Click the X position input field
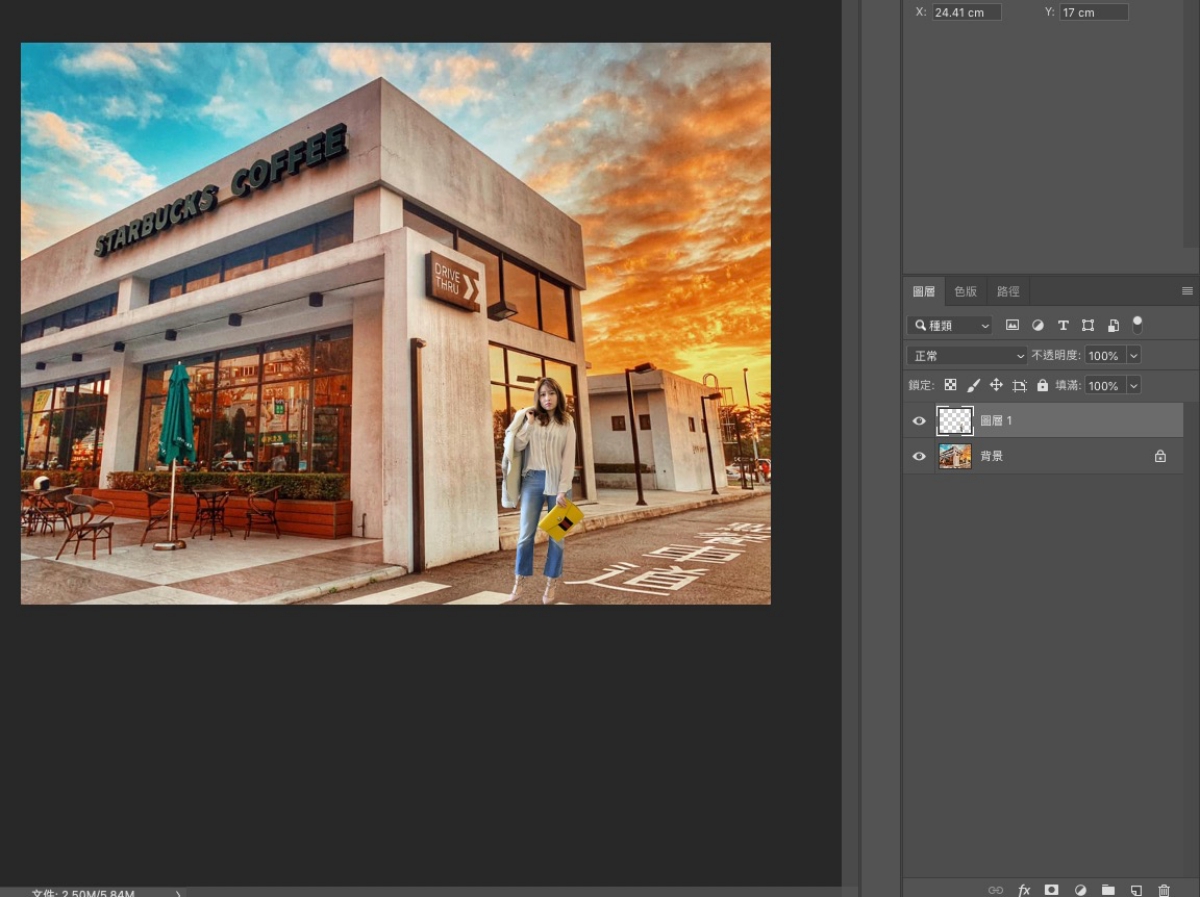Image resolution: width=1200 pixels, height=897 pixels. (966, 12)
